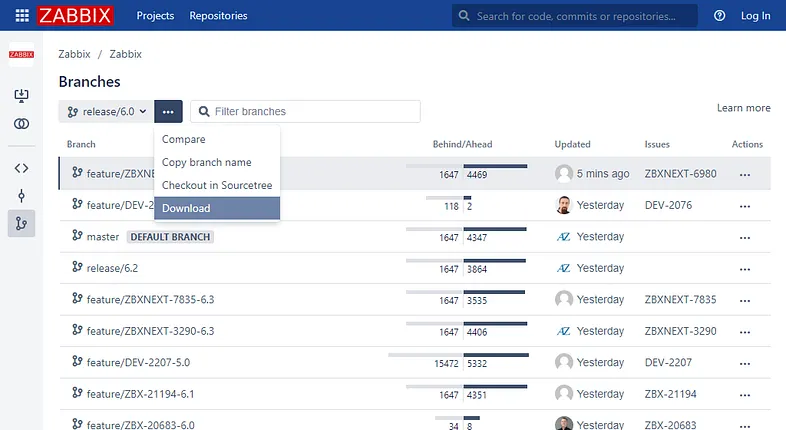Open actions ellipsis for master branch row
The image size is (786, 430).
tap(745, 238)
